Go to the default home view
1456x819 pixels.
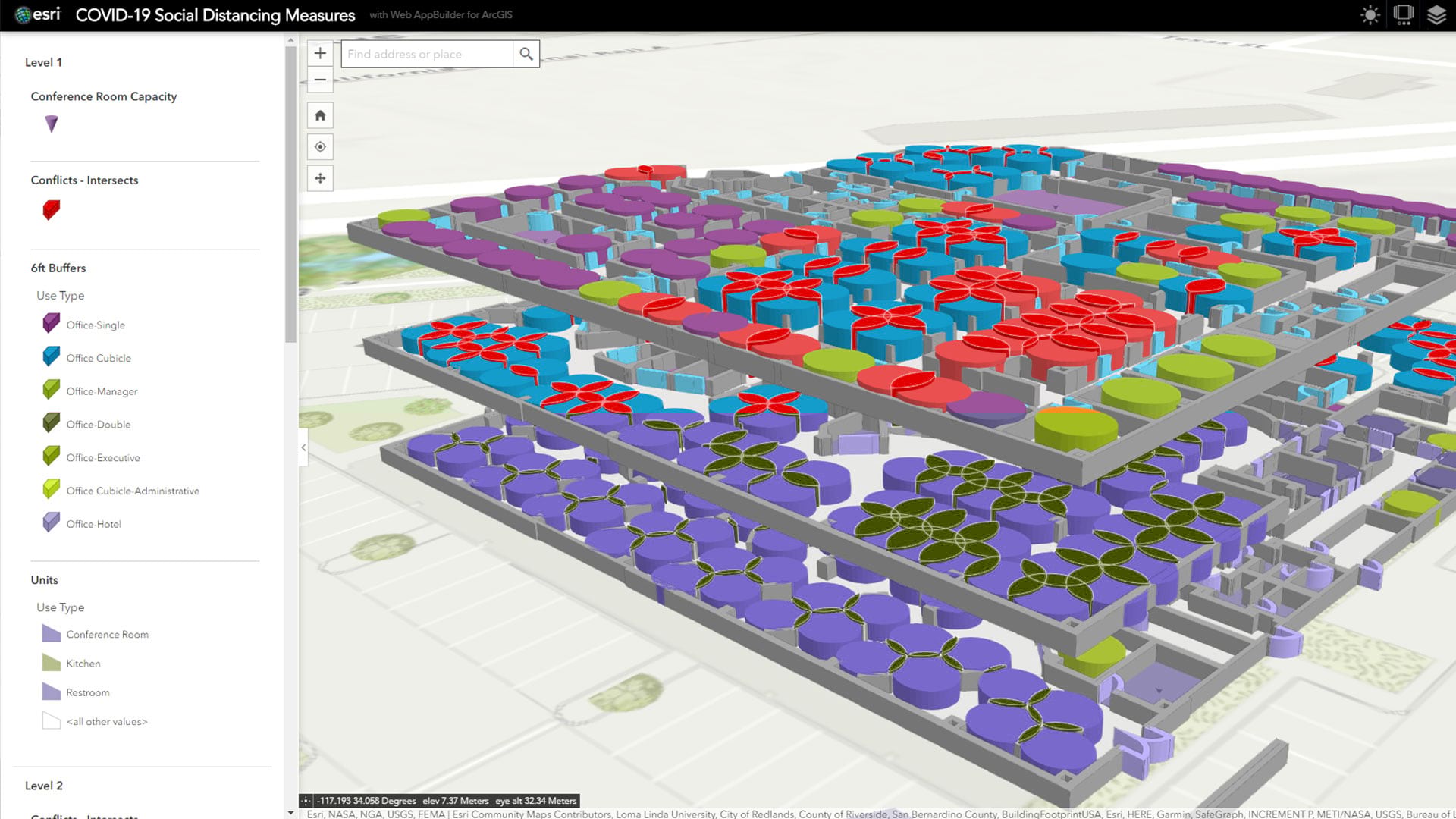[320, 115]
